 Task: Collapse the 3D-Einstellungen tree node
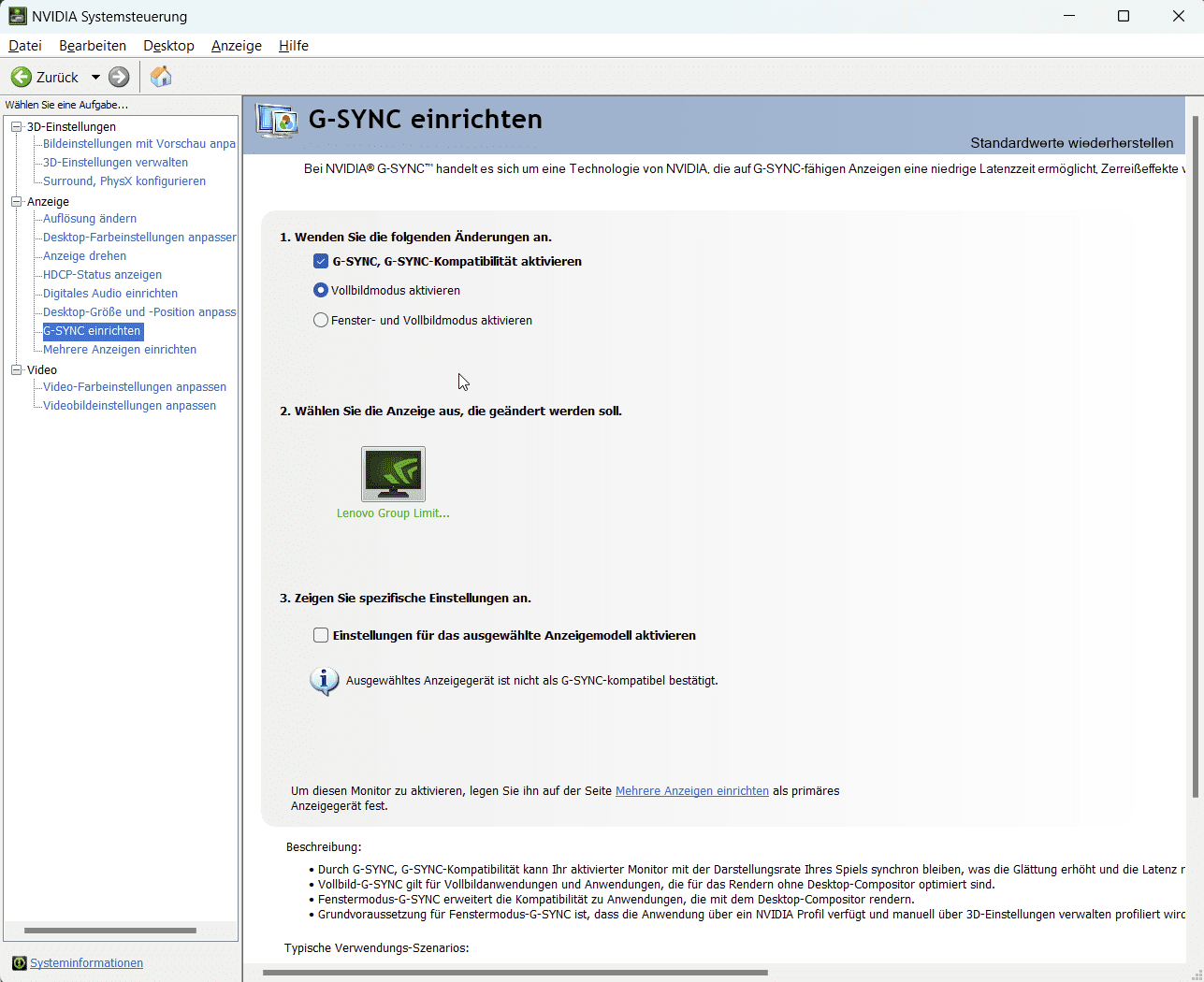[x=16, y=126]
